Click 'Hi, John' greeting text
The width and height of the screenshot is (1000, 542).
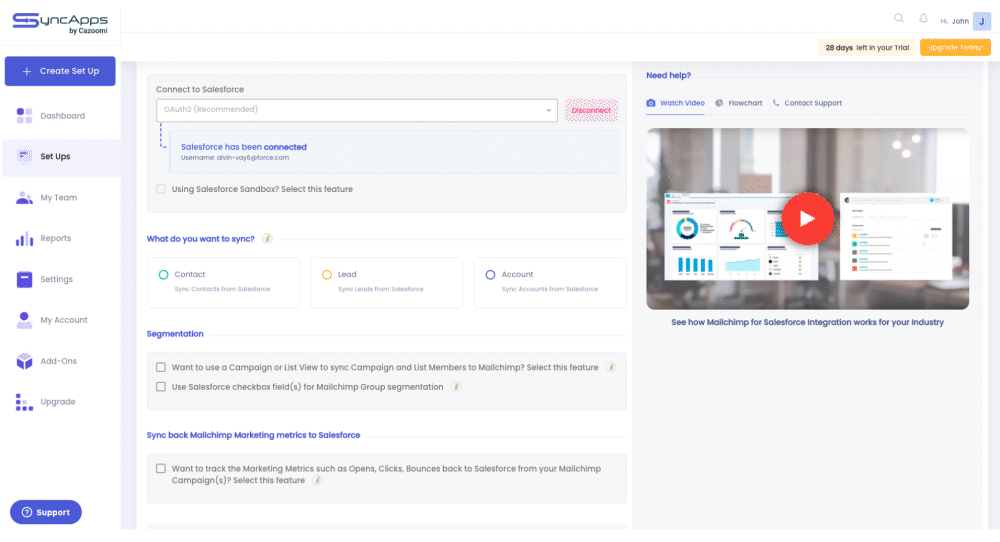(x=954, y=21)
